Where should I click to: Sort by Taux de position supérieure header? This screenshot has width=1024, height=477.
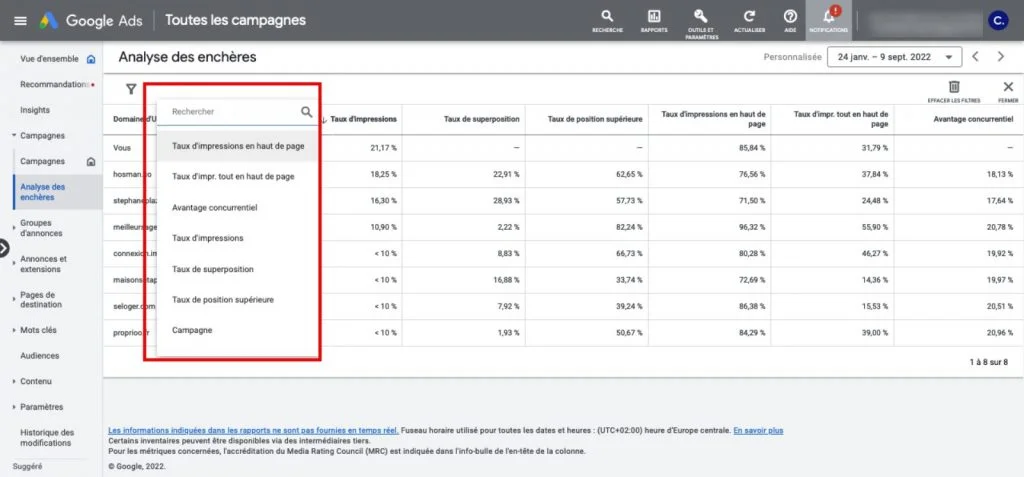[x=595, y=120]
